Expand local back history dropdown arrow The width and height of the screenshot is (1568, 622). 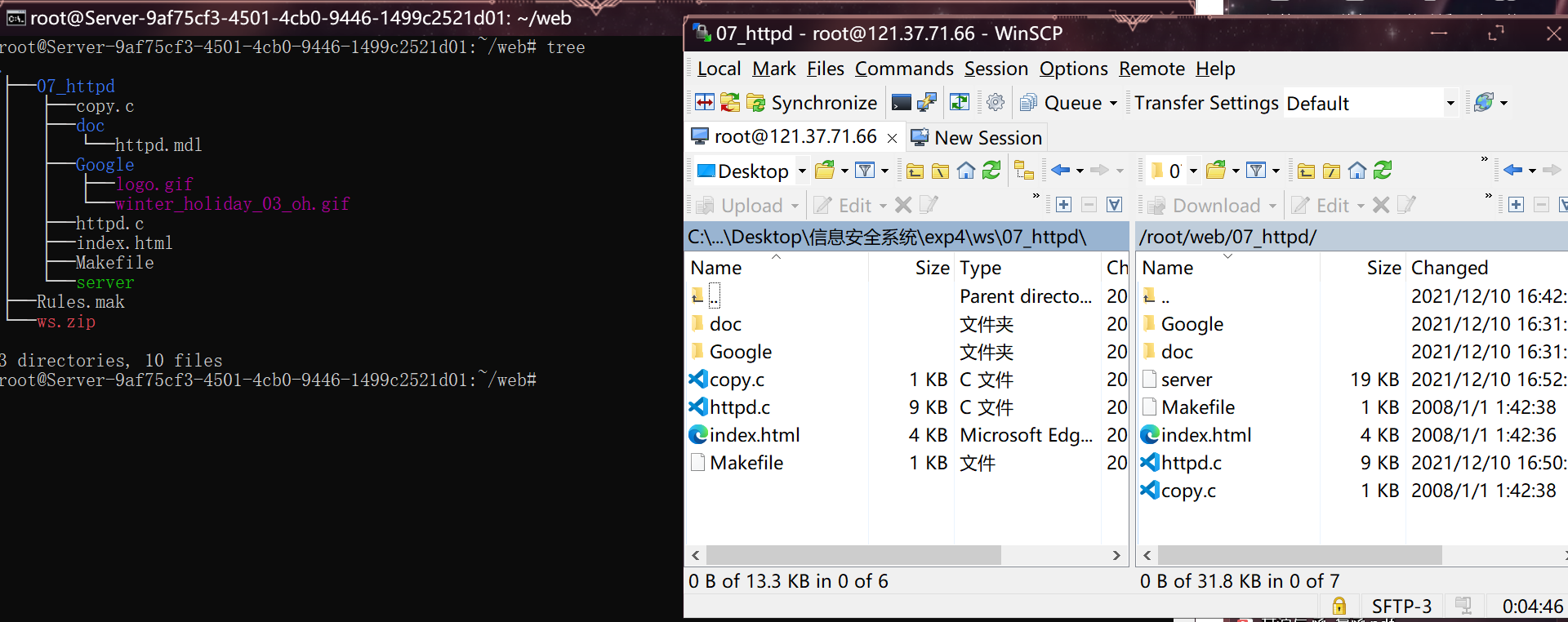pyautogui.click(x=1080, y=171)
